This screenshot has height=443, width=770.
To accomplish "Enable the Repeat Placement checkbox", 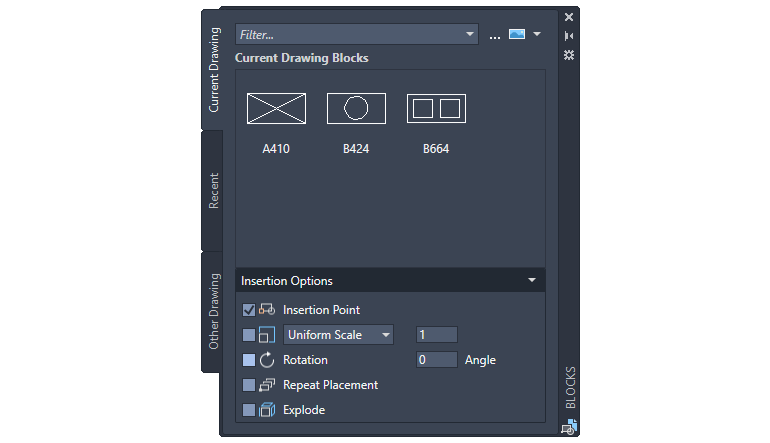I will [x=249, y=385].
